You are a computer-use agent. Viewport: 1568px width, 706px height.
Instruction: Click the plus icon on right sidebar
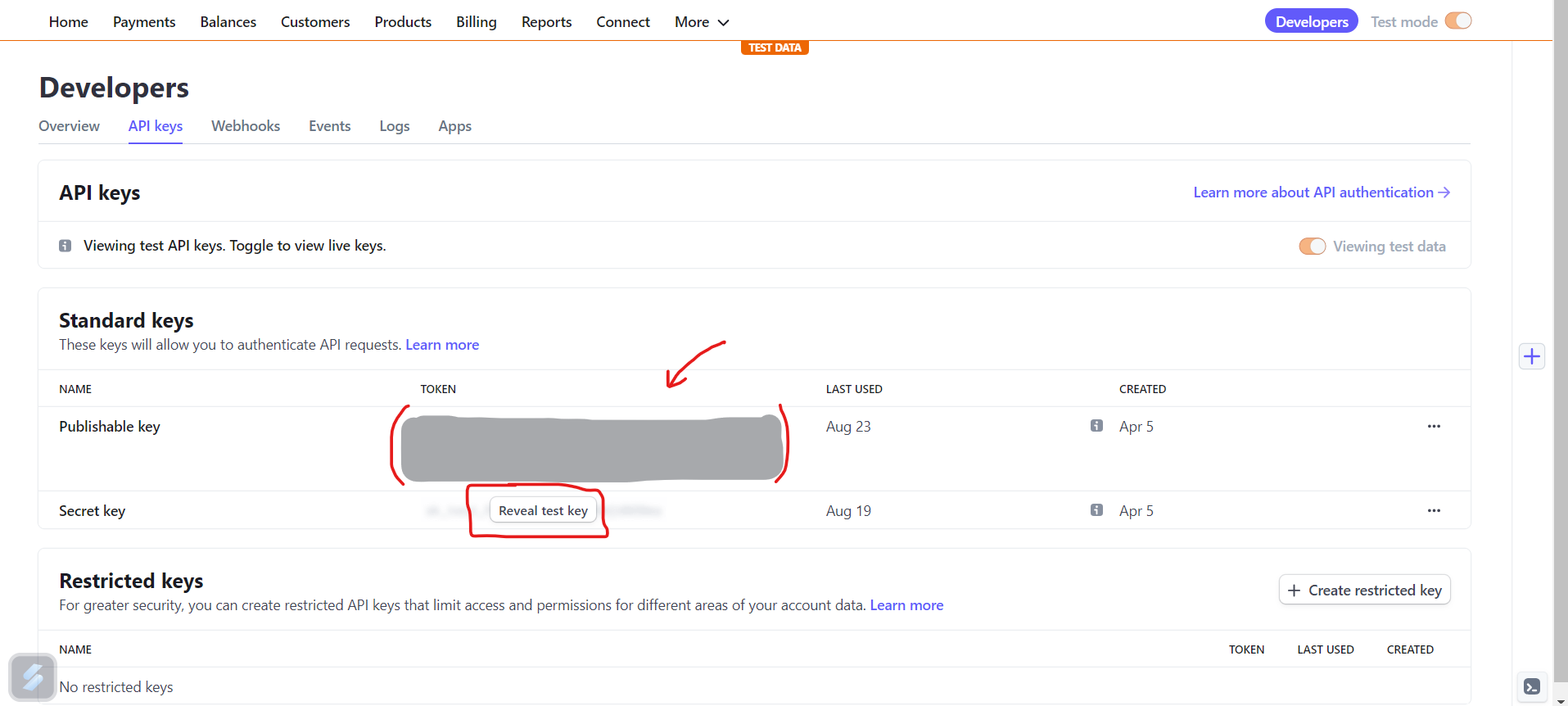point(1531,356)
